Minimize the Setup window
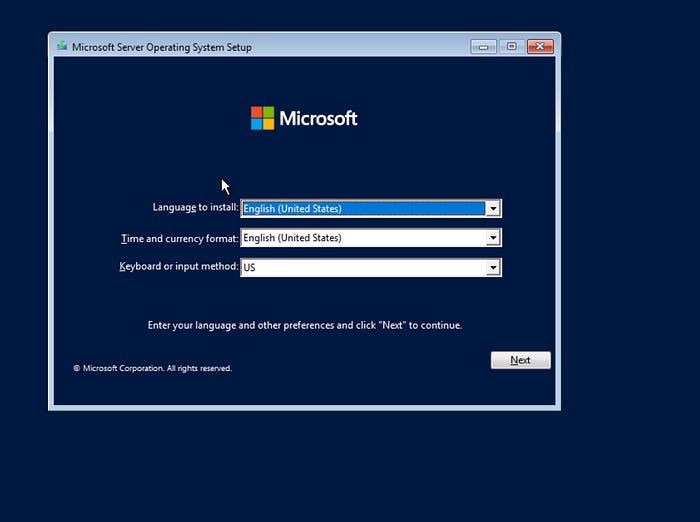700x522 pixels. point(483,46)
